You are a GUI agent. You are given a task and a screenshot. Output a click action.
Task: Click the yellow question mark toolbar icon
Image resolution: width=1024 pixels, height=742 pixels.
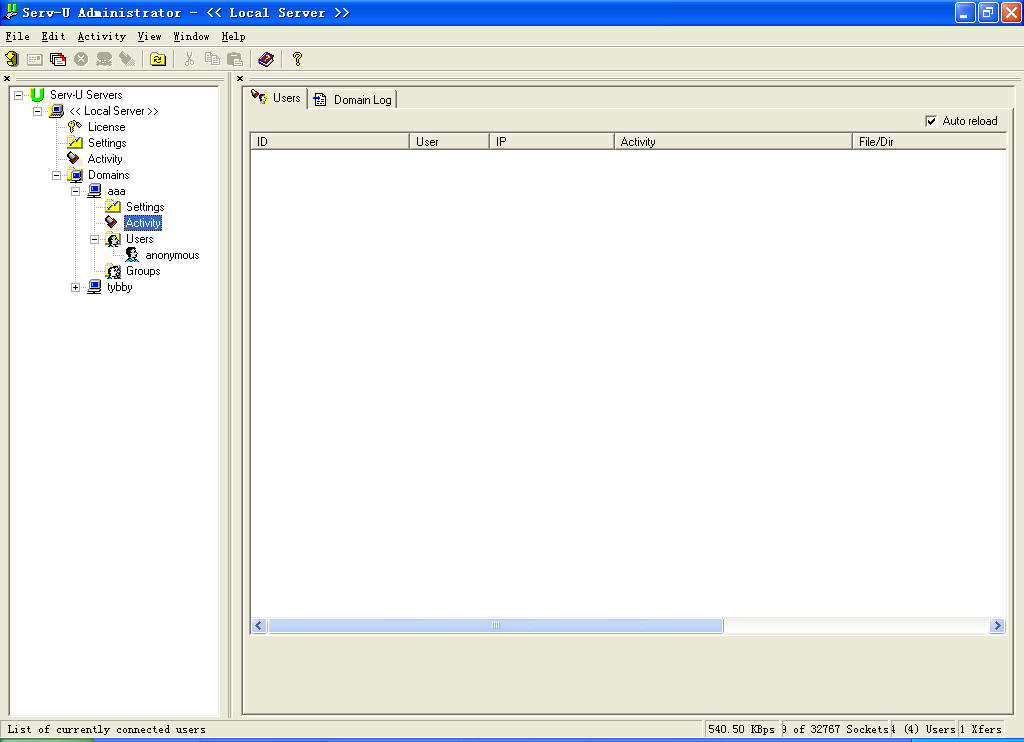point(297,60)
